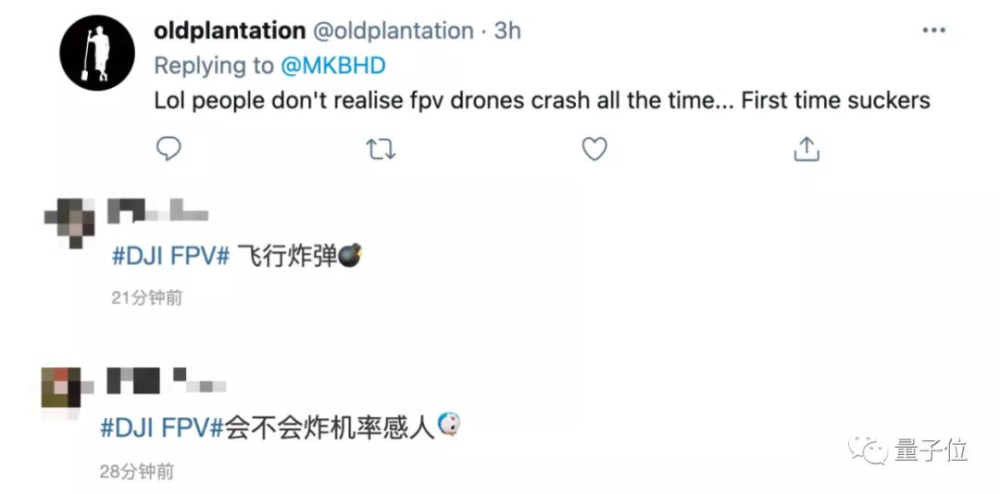Click the retweet arrows icon

pos(380,149)
